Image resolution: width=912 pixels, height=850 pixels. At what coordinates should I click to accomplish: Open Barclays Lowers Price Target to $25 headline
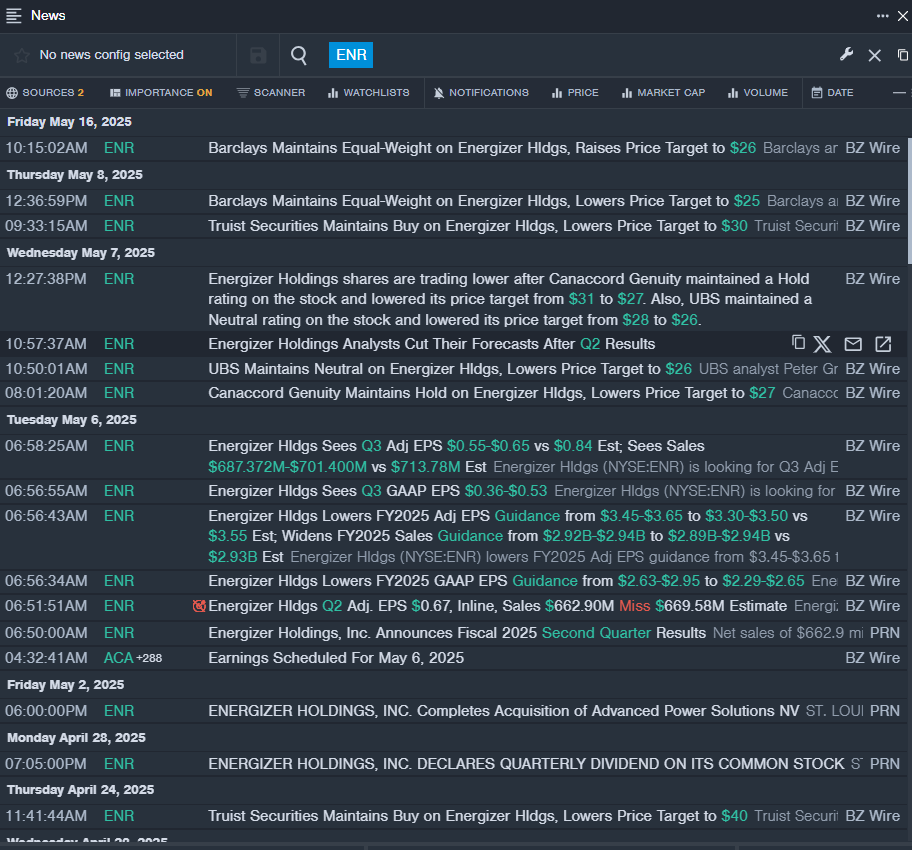click(484, 201)
